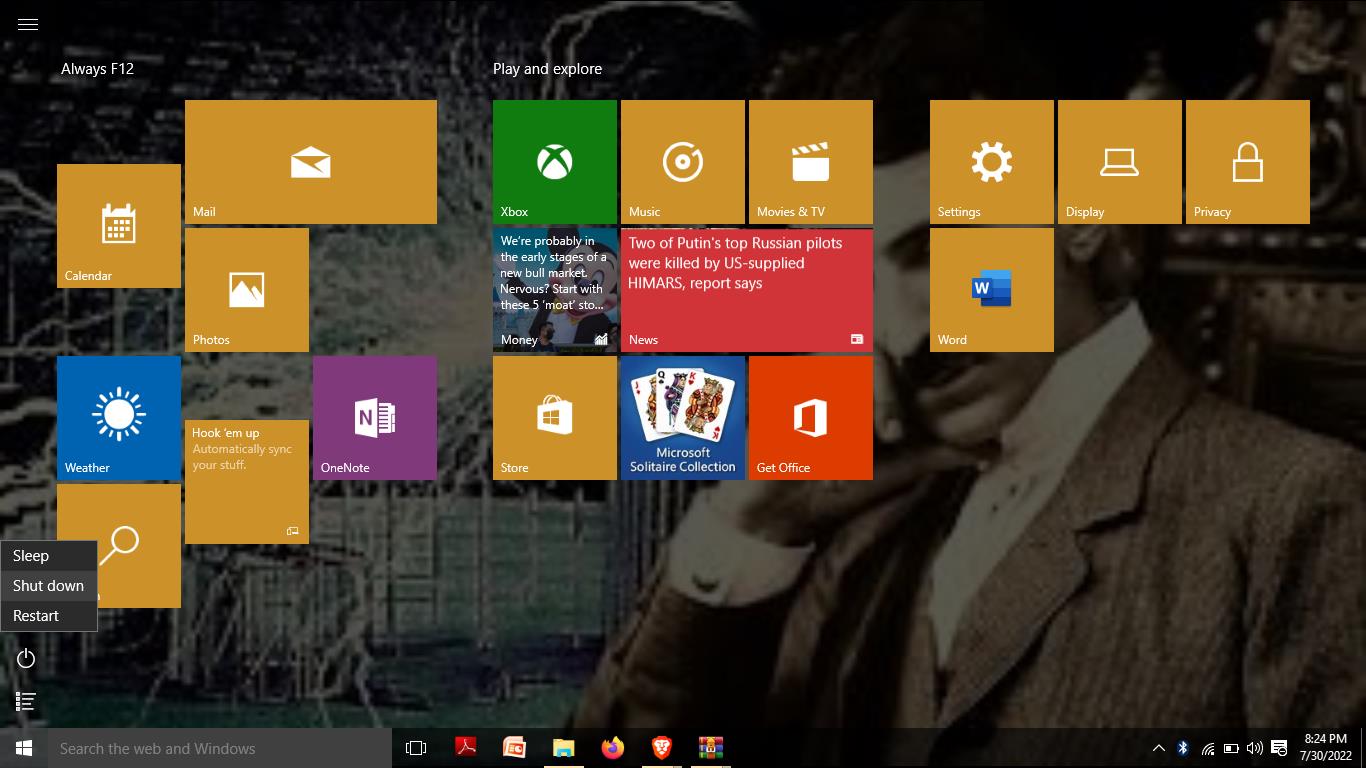Launch OneNote from its tile

pos(375,418)
